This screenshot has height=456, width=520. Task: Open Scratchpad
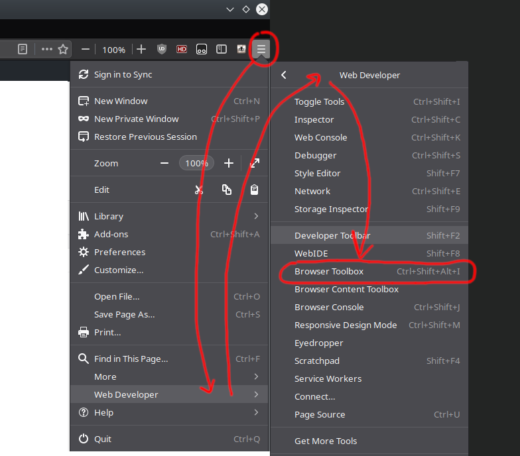click(369, 361)
